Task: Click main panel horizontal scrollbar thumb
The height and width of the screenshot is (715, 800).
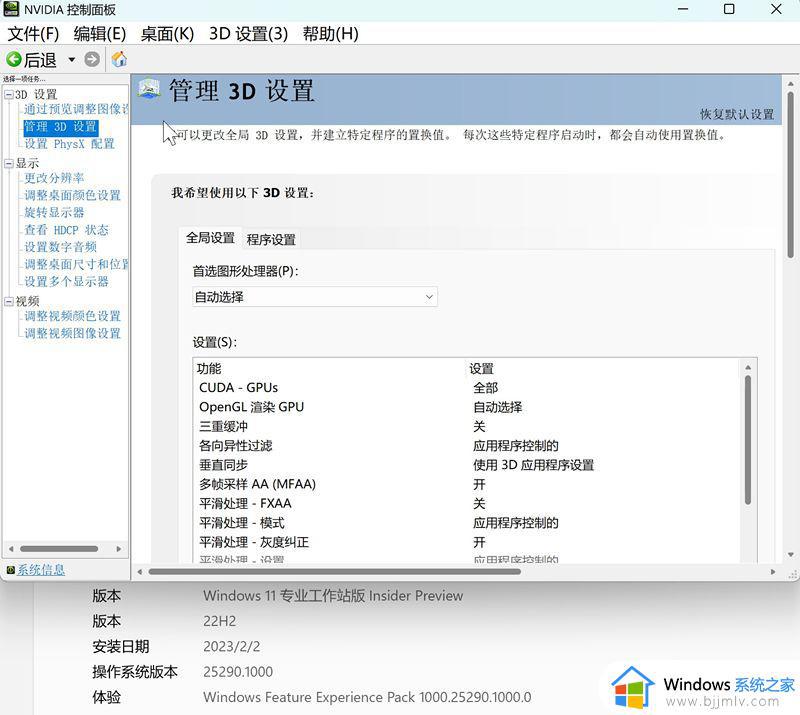Action: (x=335, y=572)
